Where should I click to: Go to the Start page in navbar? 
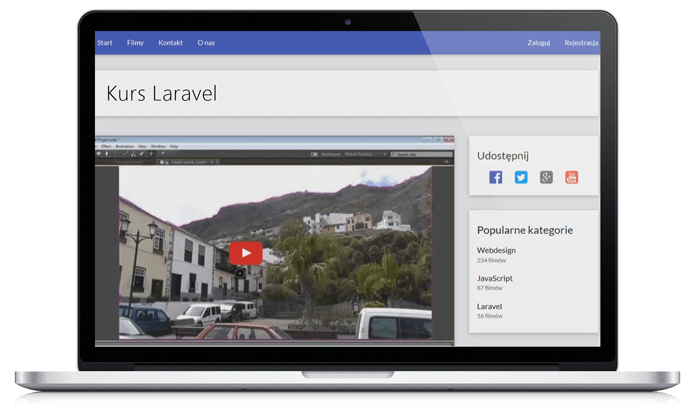pyautogui.click(x=104, y=43)
